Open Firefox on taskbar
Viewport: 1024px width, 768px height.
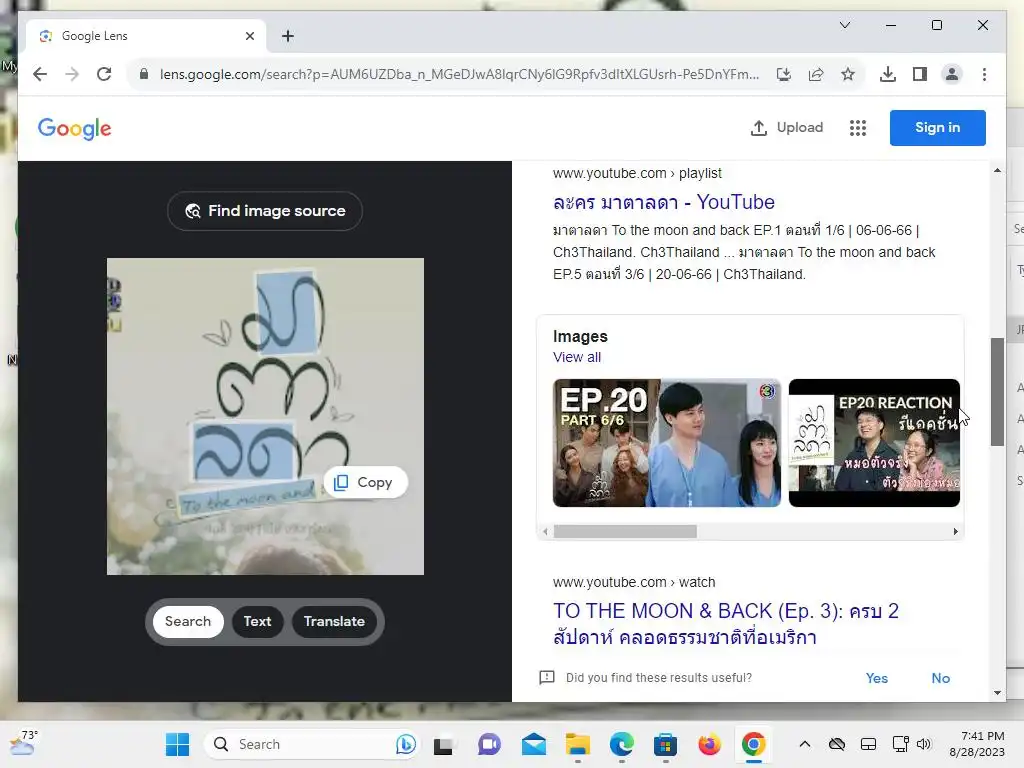click(709, 744)
